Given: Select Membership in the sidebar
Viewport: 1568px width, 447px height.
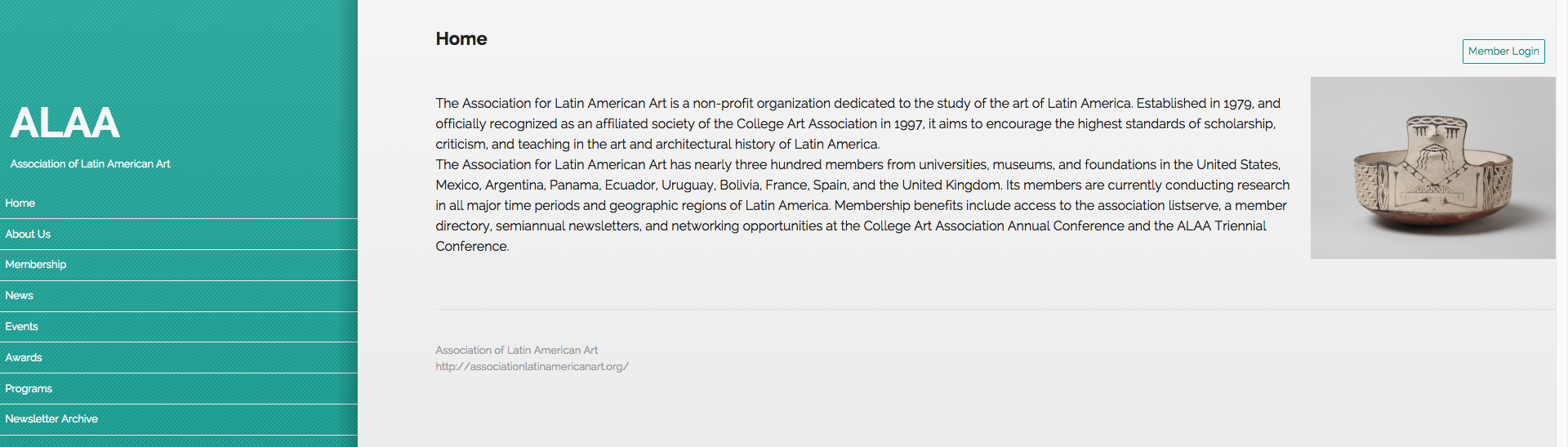Looking at the screenshot, I should [179, 265].
